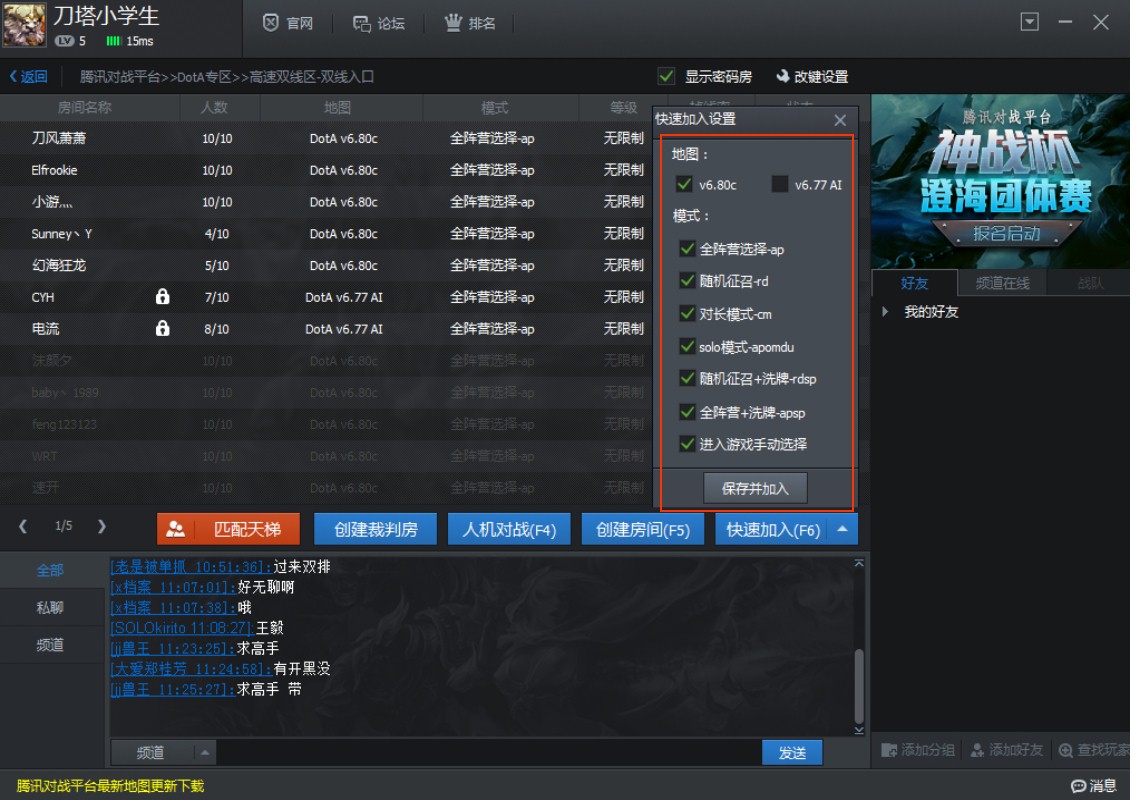Image resolution: width=1139 pixels, height=809 pixels.
Task: Go back with the 返回 arrow
Action: click(x=29, y=77)
